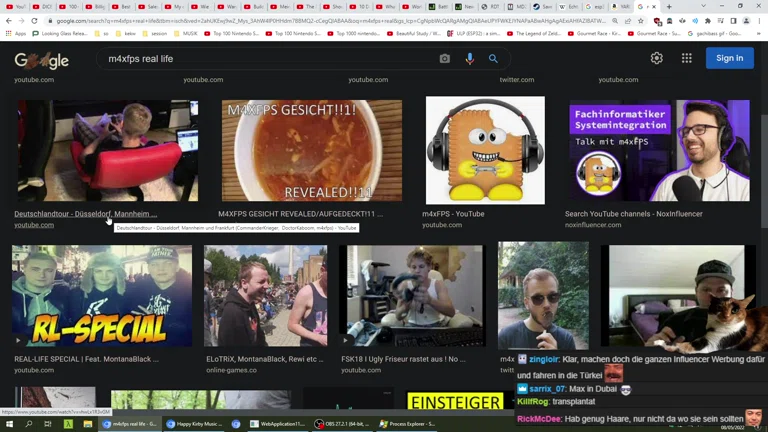Open the Apps bookmarks bar shortcut
The height and width of the screenshot is (432, 768).
point(16,33)
